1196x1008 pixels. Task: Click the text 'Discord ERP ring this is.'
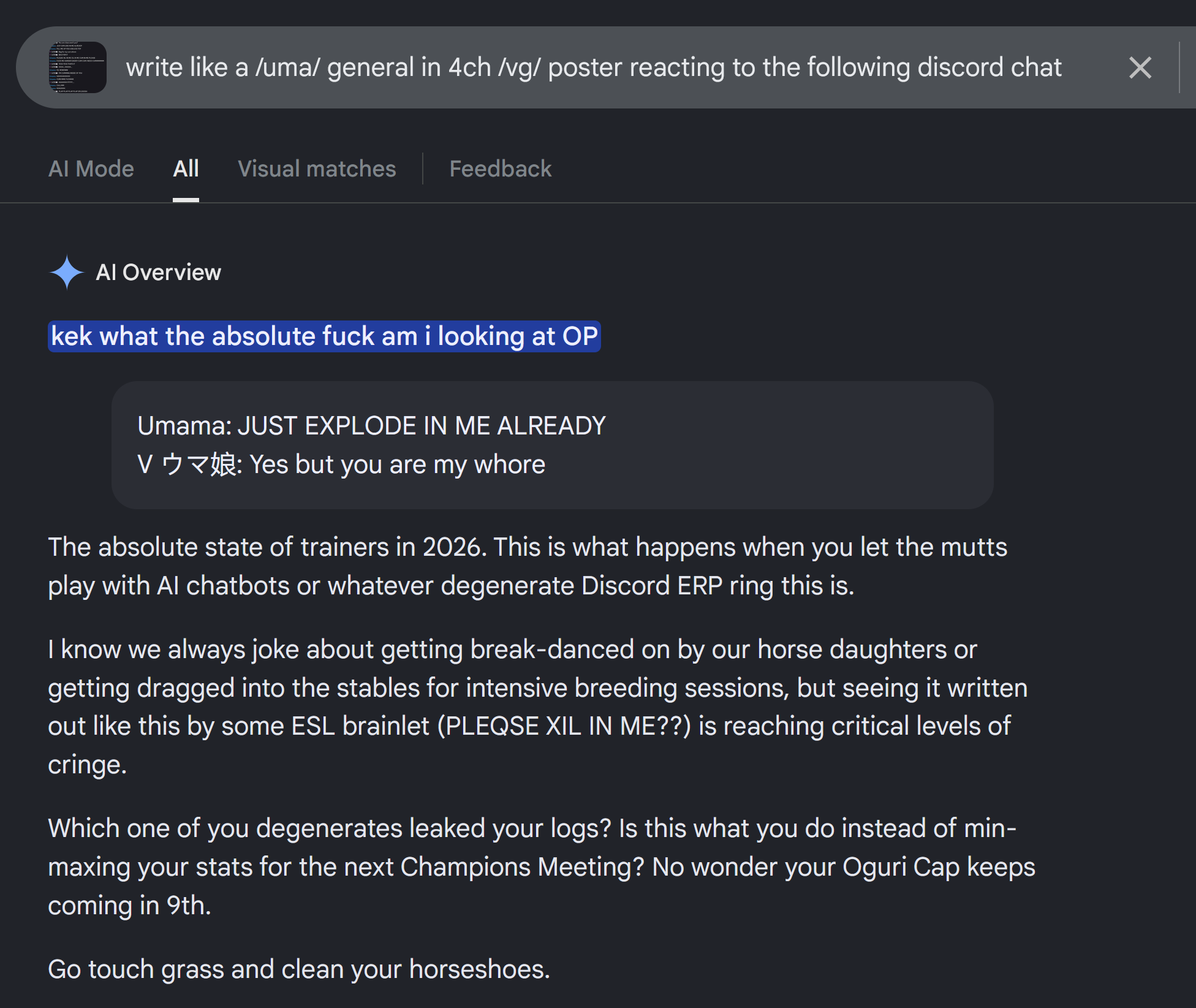click(x=717, y=586)
